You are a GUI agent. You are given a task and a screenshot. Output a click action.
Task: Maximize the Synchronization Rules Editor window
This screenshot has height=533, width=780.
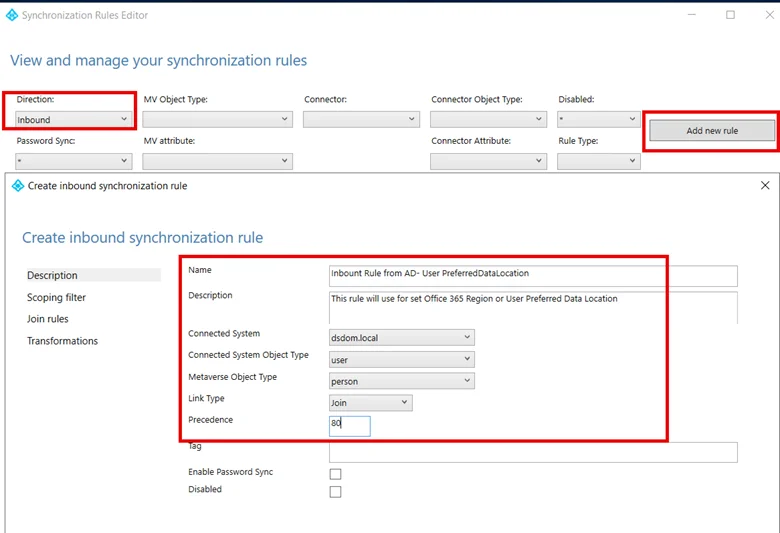[730, 15]
